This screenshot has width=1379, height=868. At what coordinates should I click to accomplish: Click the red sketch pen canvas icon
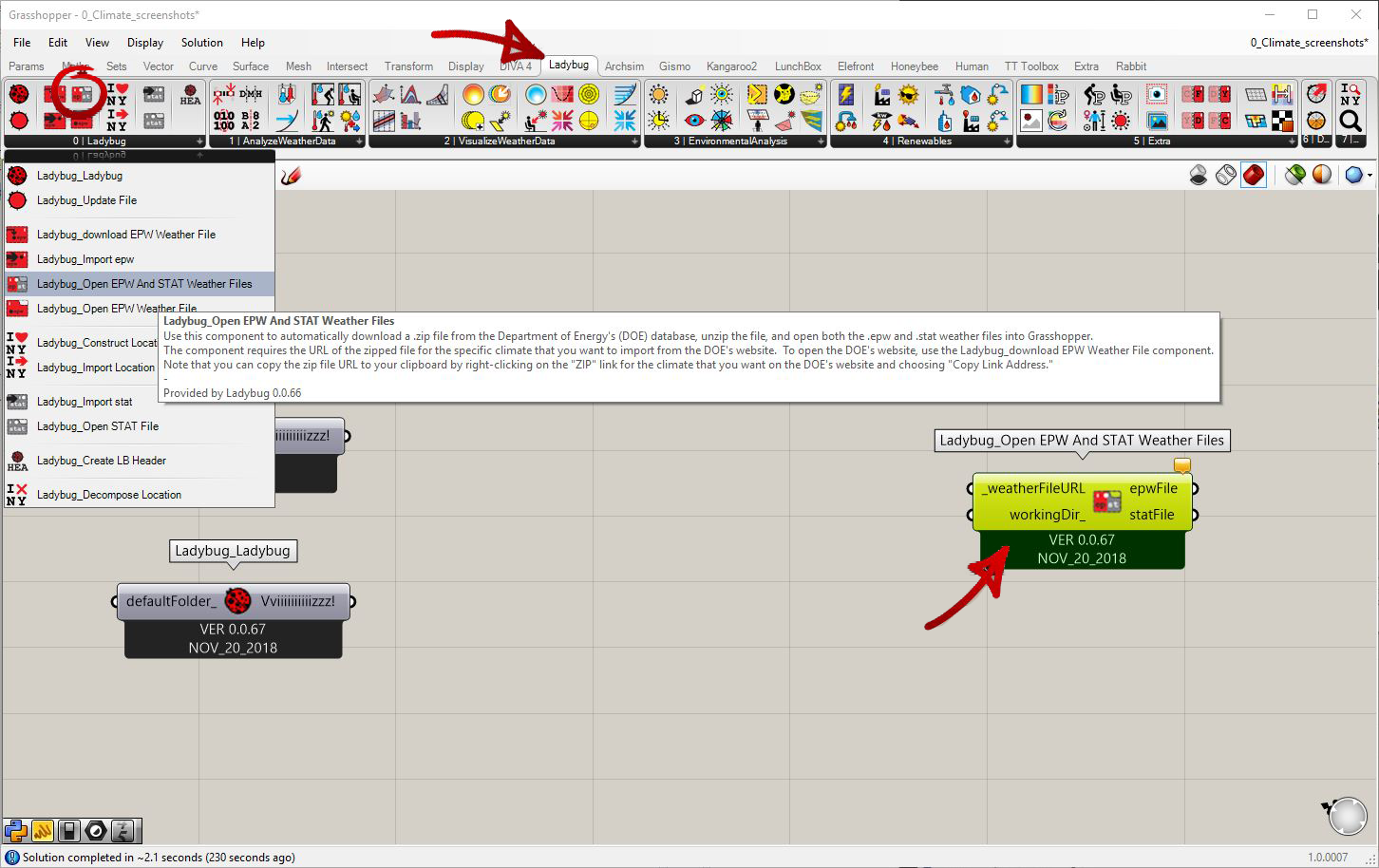coord(292,176)
